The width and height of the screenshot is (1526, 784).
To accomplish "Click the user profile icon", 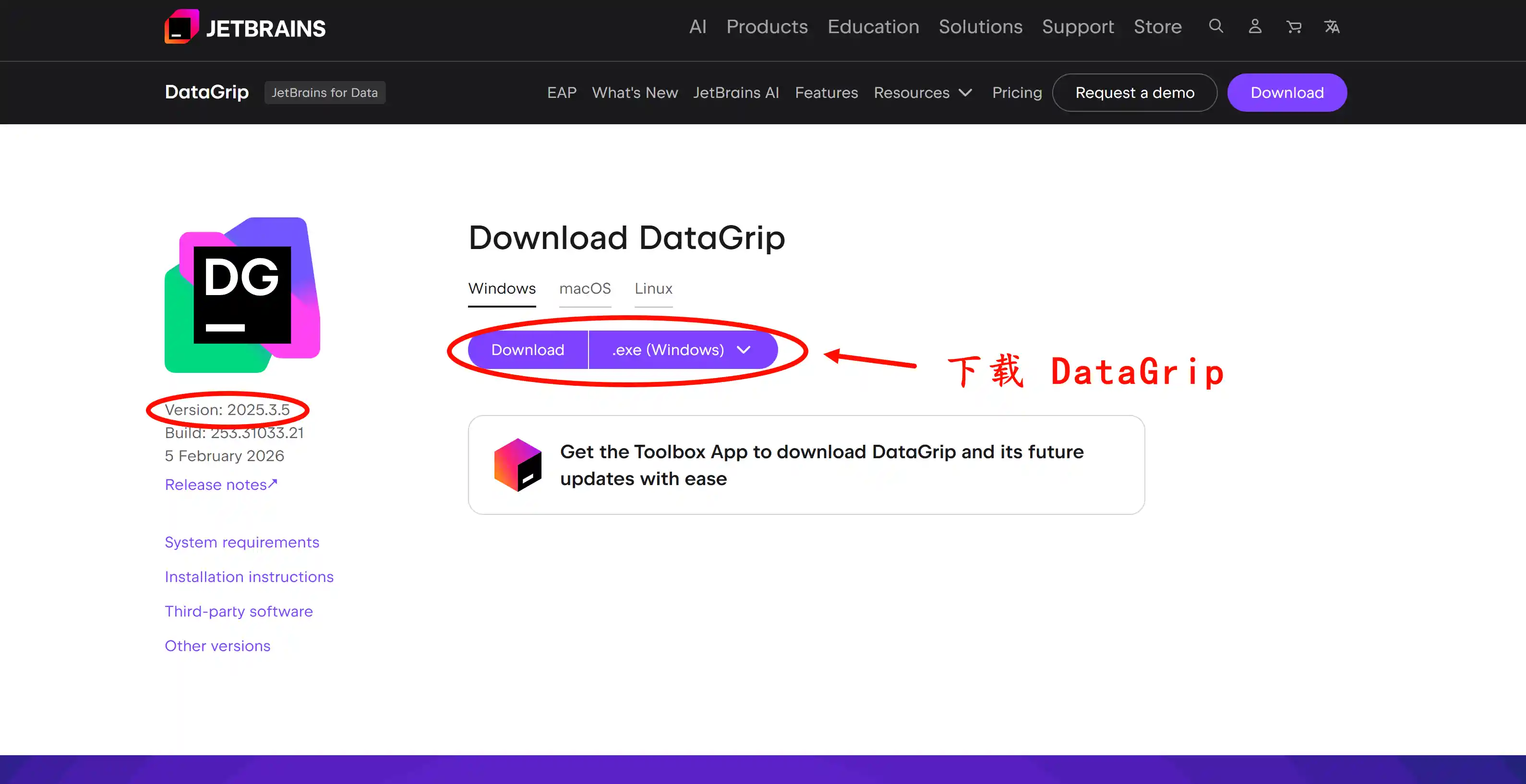I will [1255, 27].
